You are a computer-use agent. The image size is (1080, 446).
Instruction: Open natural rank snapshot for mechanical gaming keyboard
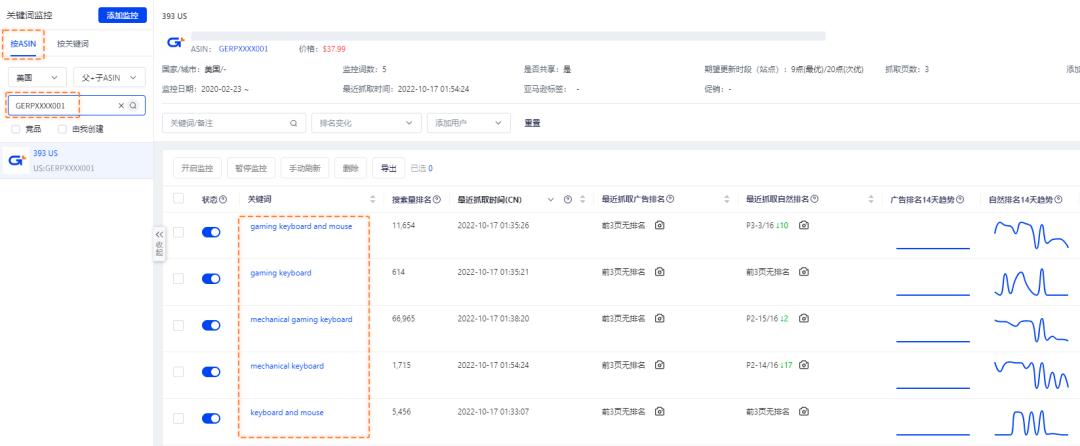[x=804, y=319]
